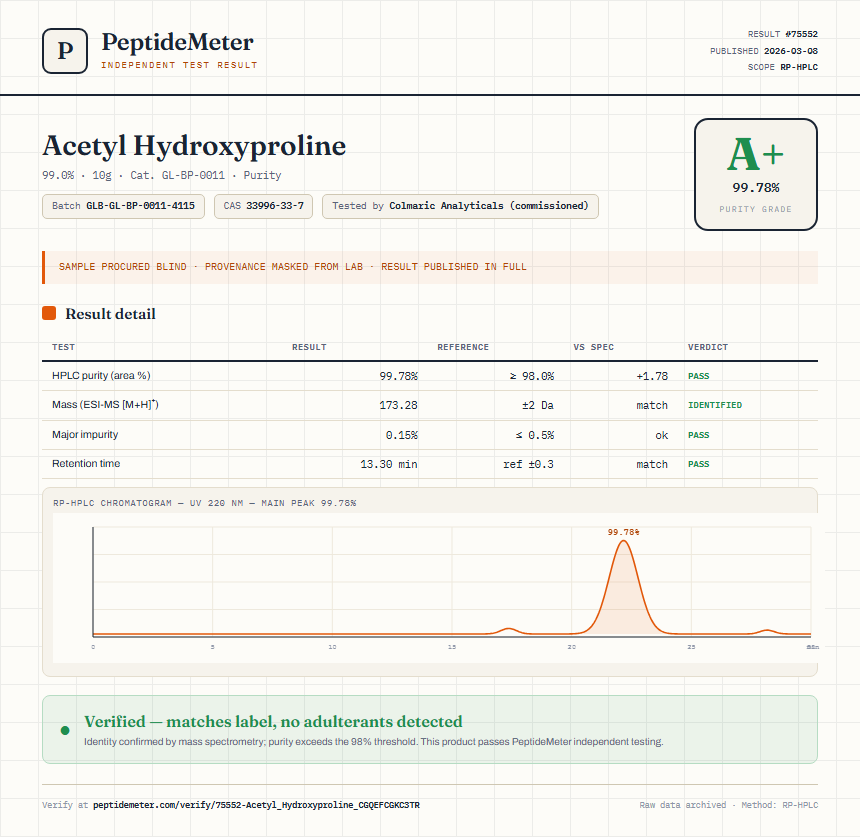860x837 pixels.
Task: Click the sample procured blind banner
Action: [x=430, y=267]
